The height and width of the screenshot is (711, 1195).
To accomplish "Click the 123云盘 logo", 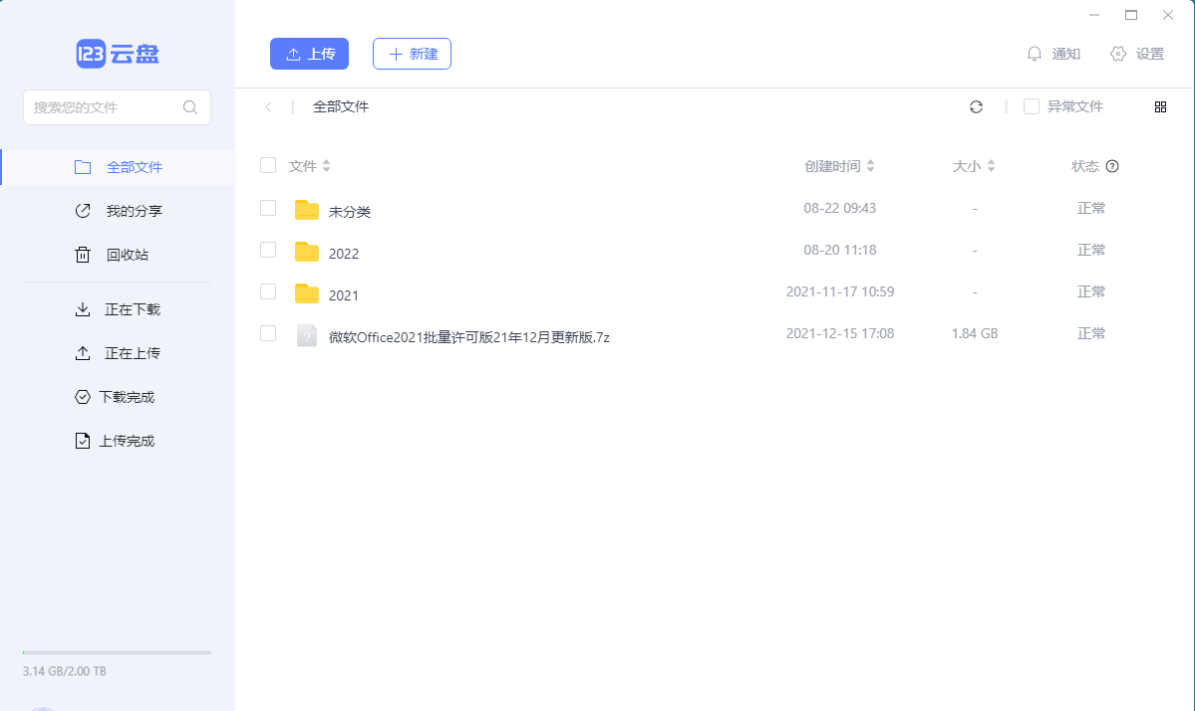I will [x=118, y=54].
